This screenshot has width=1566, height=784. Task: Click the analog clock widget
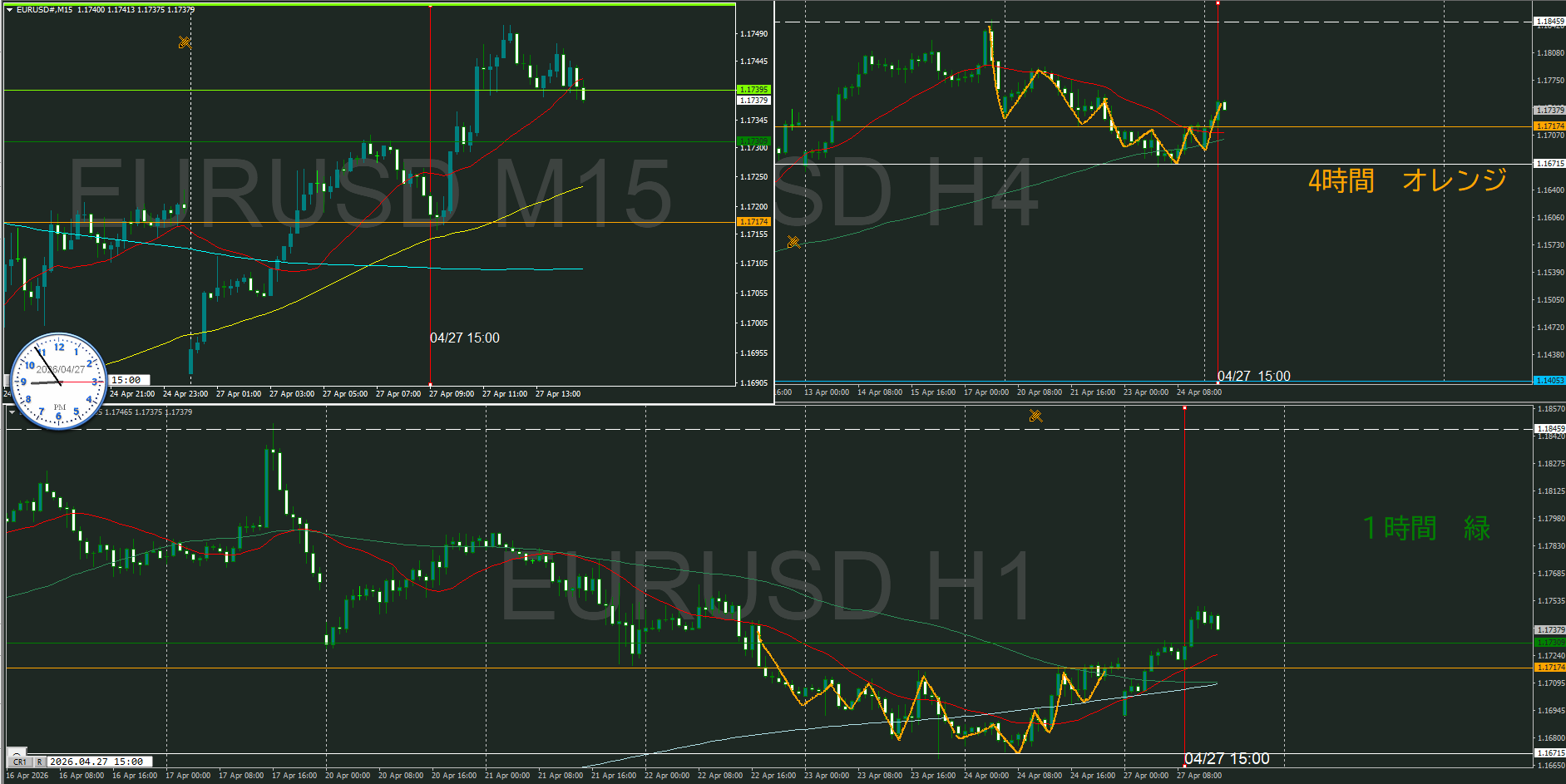[x=58, y=382]
